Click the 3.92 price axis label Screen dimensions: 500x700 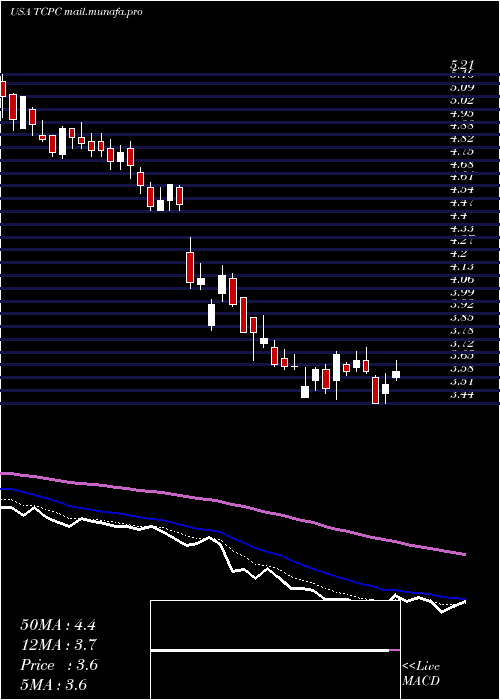pyautogui.click(x=462, y=305)
